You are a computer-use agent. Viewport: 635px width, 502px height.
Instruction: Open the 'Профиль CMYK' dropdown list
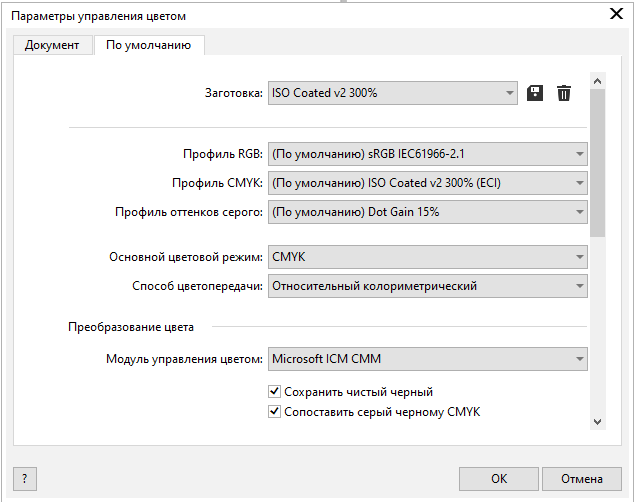click(428, 183)
